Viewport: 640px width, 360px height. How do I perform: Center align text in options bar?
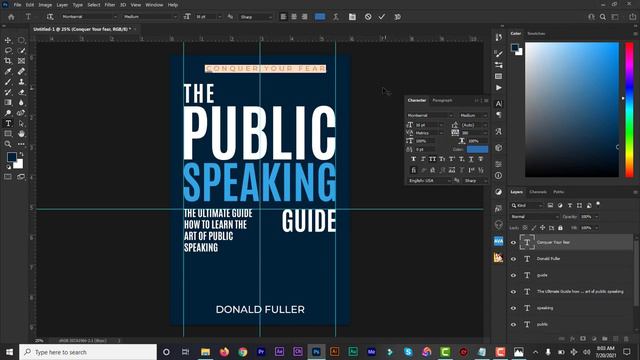tap(294, 17)
